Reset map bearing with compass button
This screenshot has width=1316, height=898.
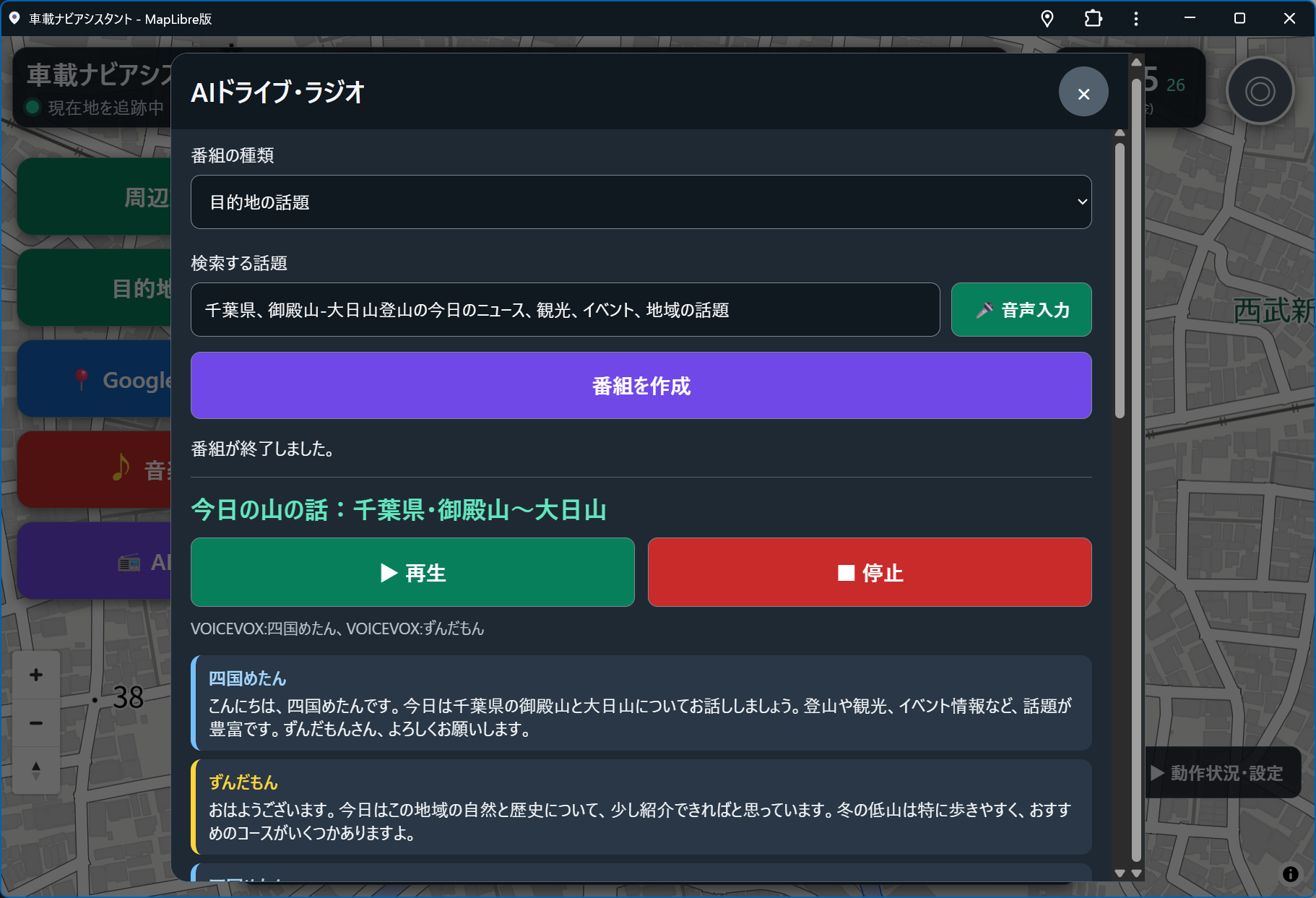[x=36, y=770]
